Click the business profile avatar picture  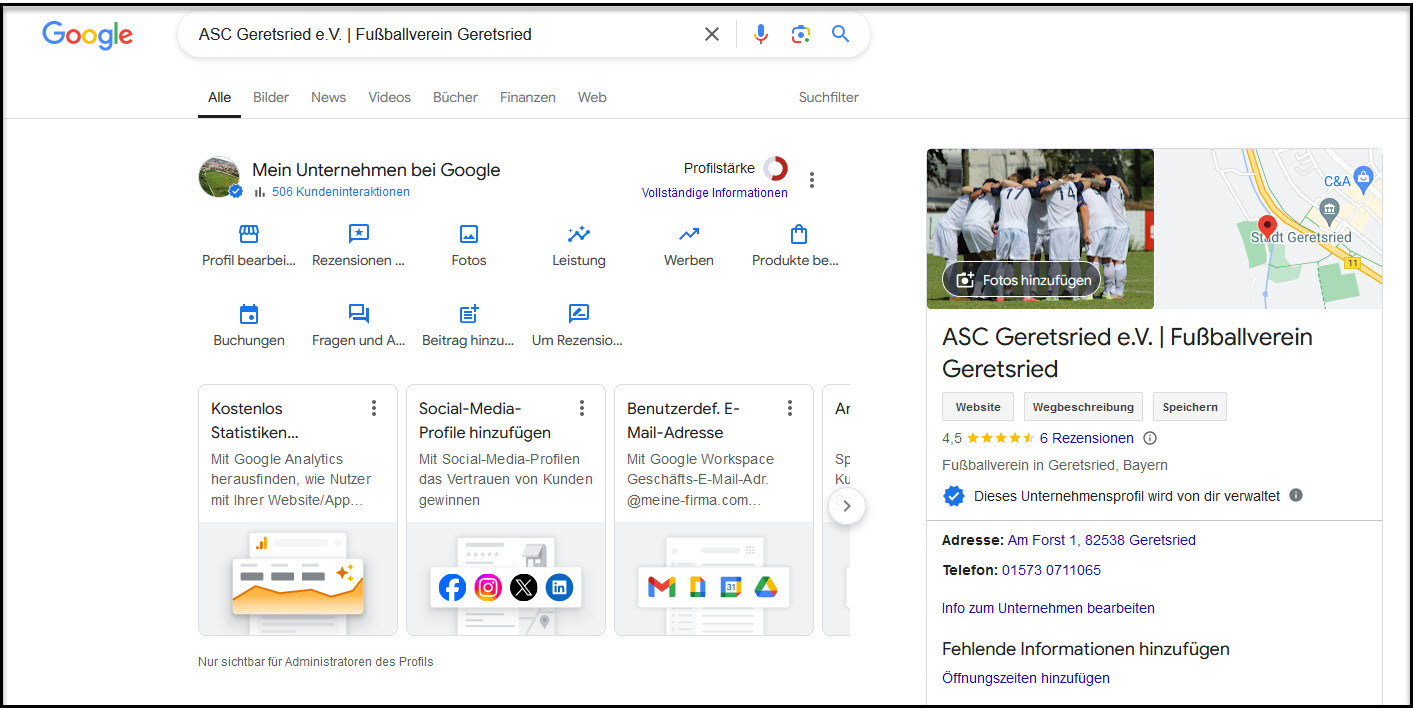(220, 177)
